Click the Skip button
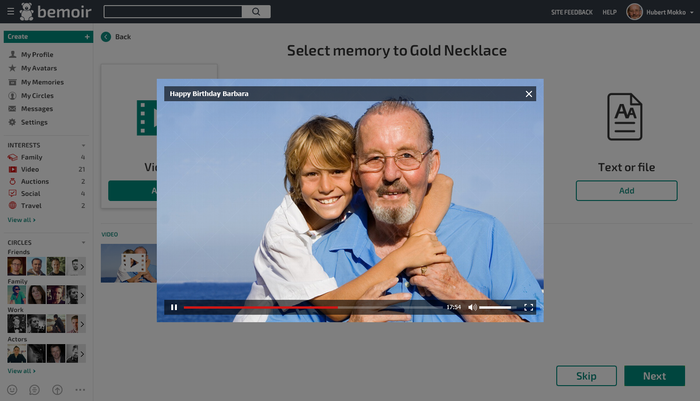Screen dimensions: 700x401 pyautogui.click(x=586, y=376)
